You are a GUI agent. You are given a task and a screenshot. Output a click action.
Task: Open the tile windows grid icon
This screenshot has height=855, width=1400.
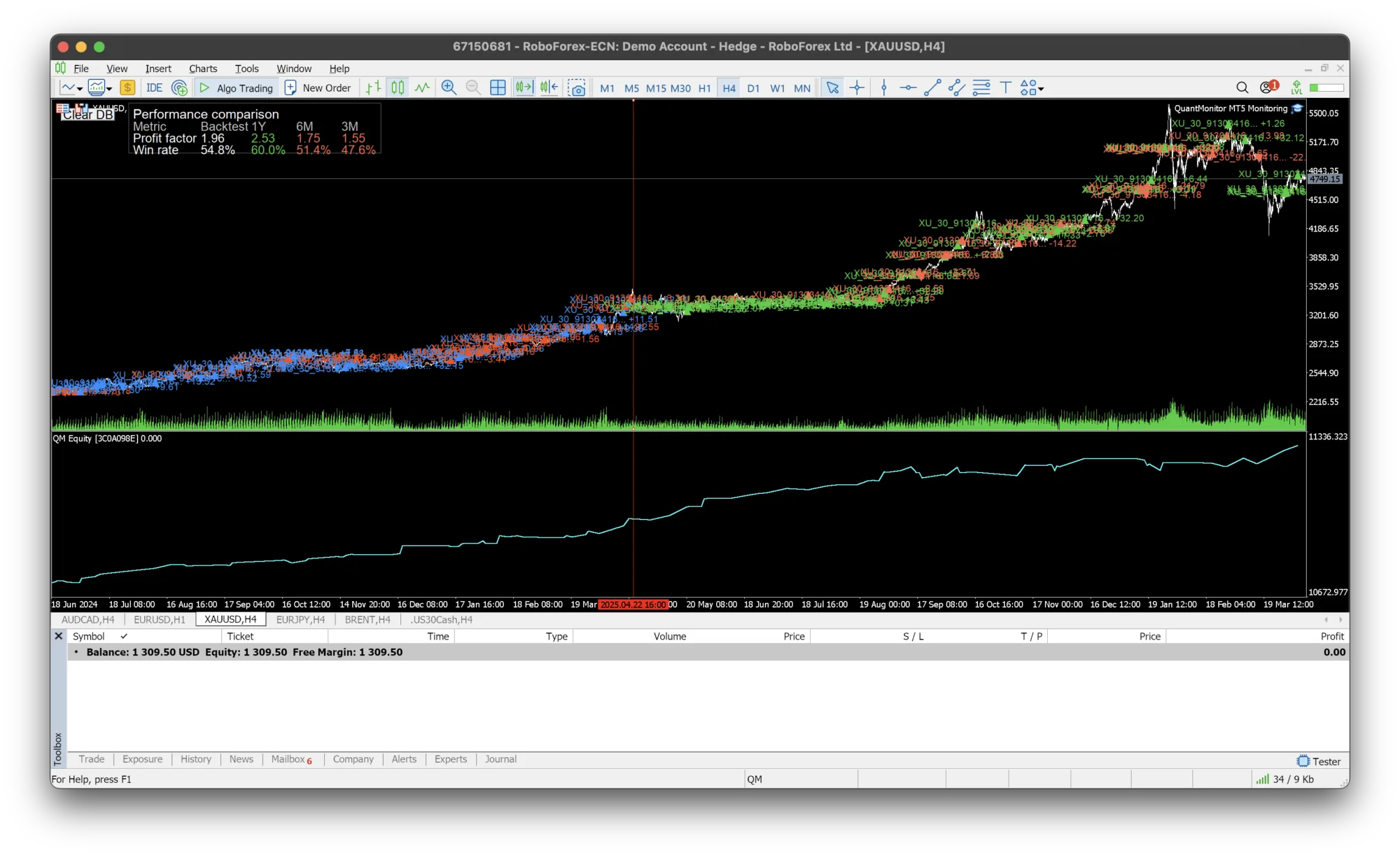498,87
